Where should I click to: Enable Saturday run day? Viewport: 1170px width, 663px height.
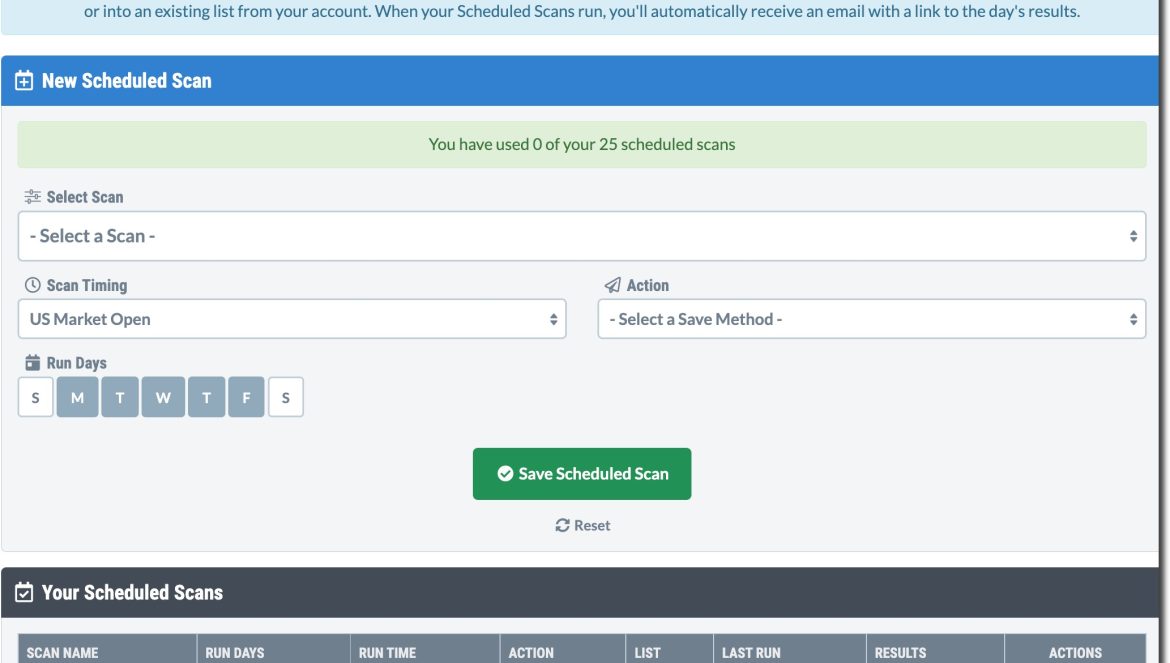coord(286,397)
